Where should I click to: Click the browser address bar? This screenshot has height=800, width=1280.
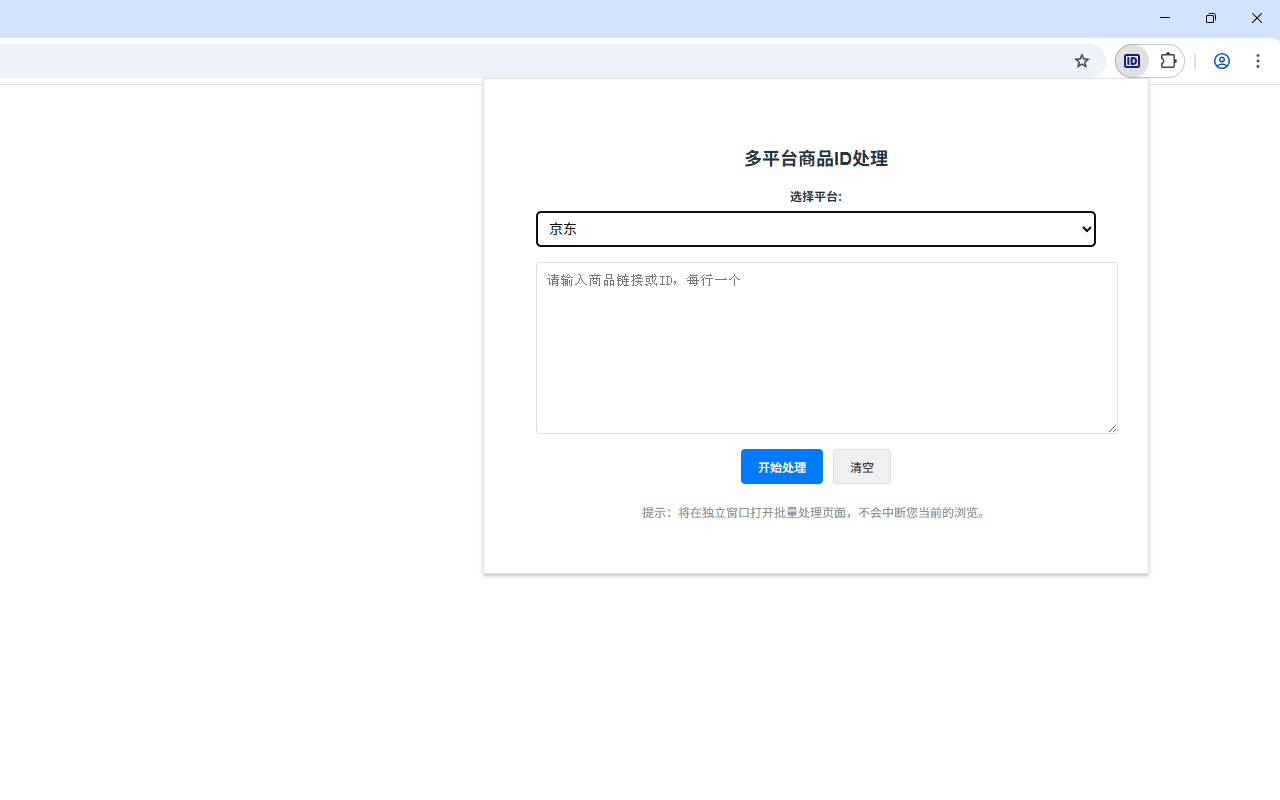coord(500,61)
